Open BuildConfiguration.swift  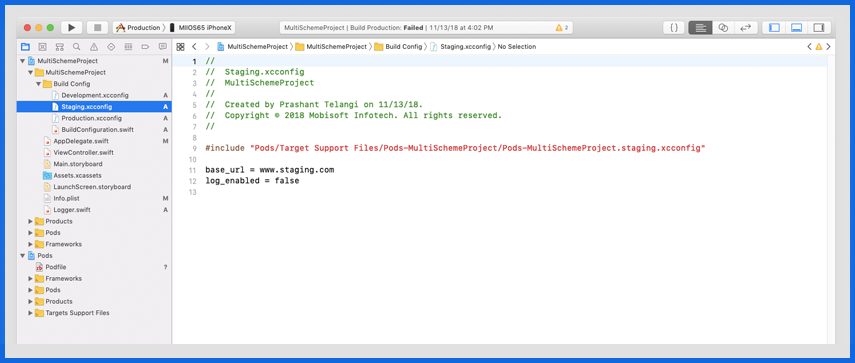click(x=94, y=130)
